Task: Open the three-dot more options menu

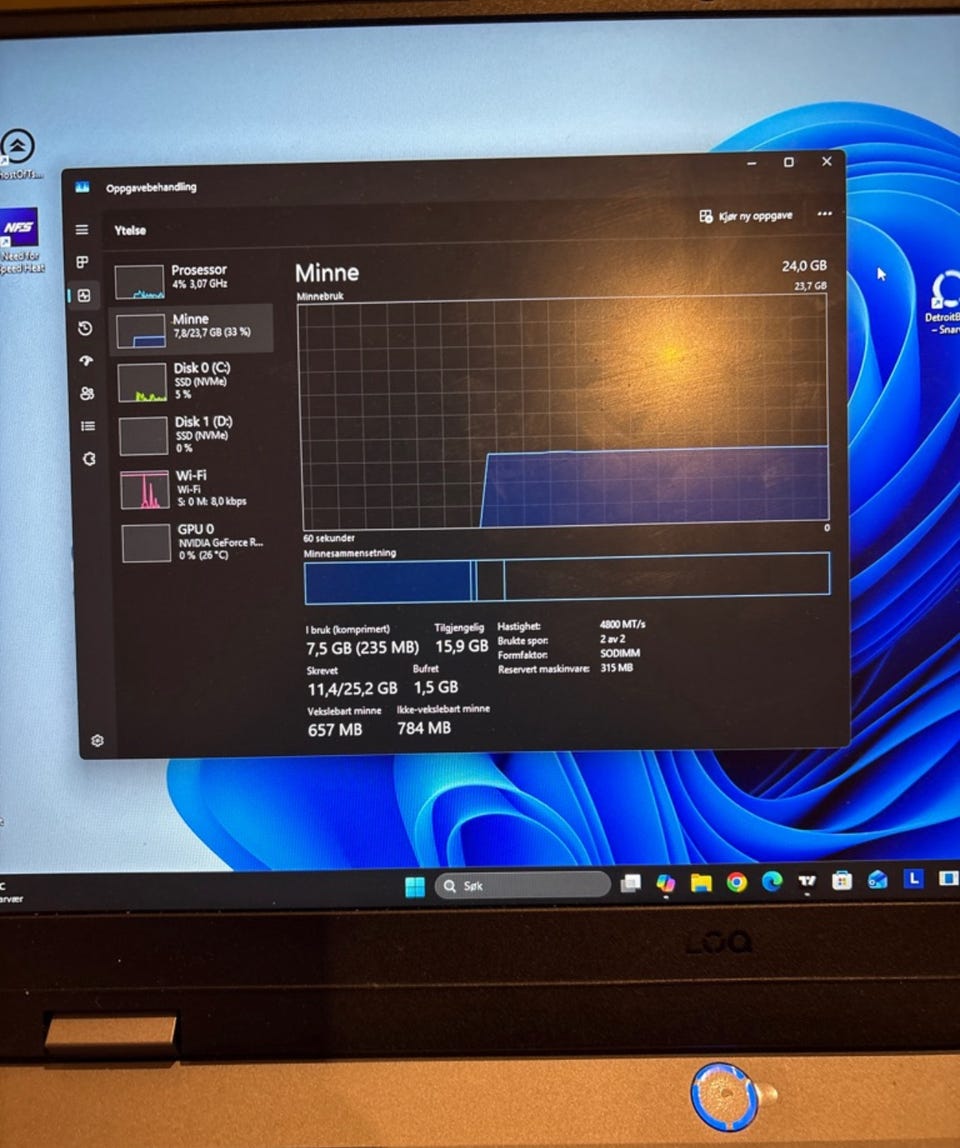Action: (x=825, y=214)
